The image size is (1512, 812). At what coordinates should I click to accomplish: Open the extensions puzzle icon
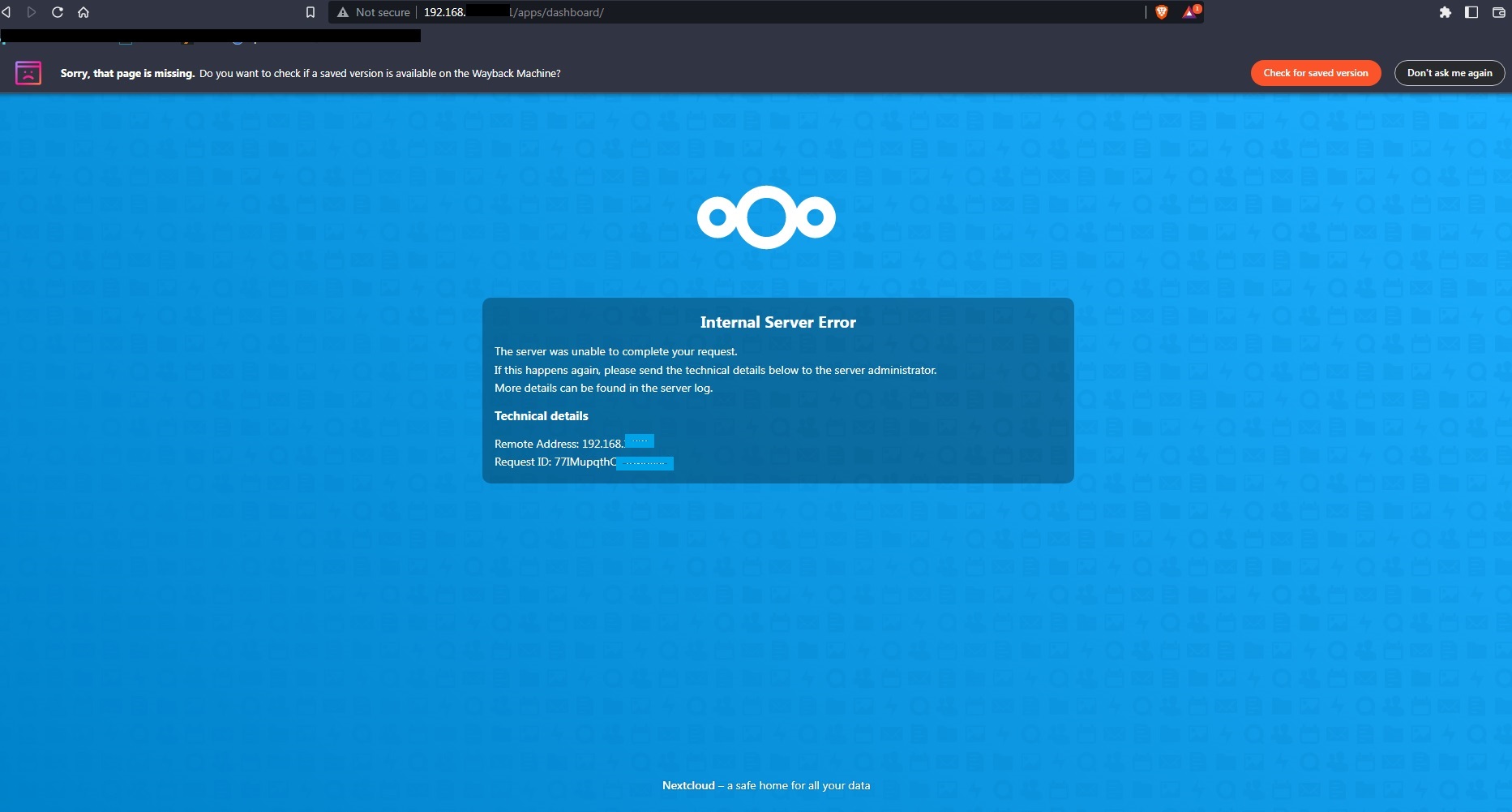click(1446, 12)
